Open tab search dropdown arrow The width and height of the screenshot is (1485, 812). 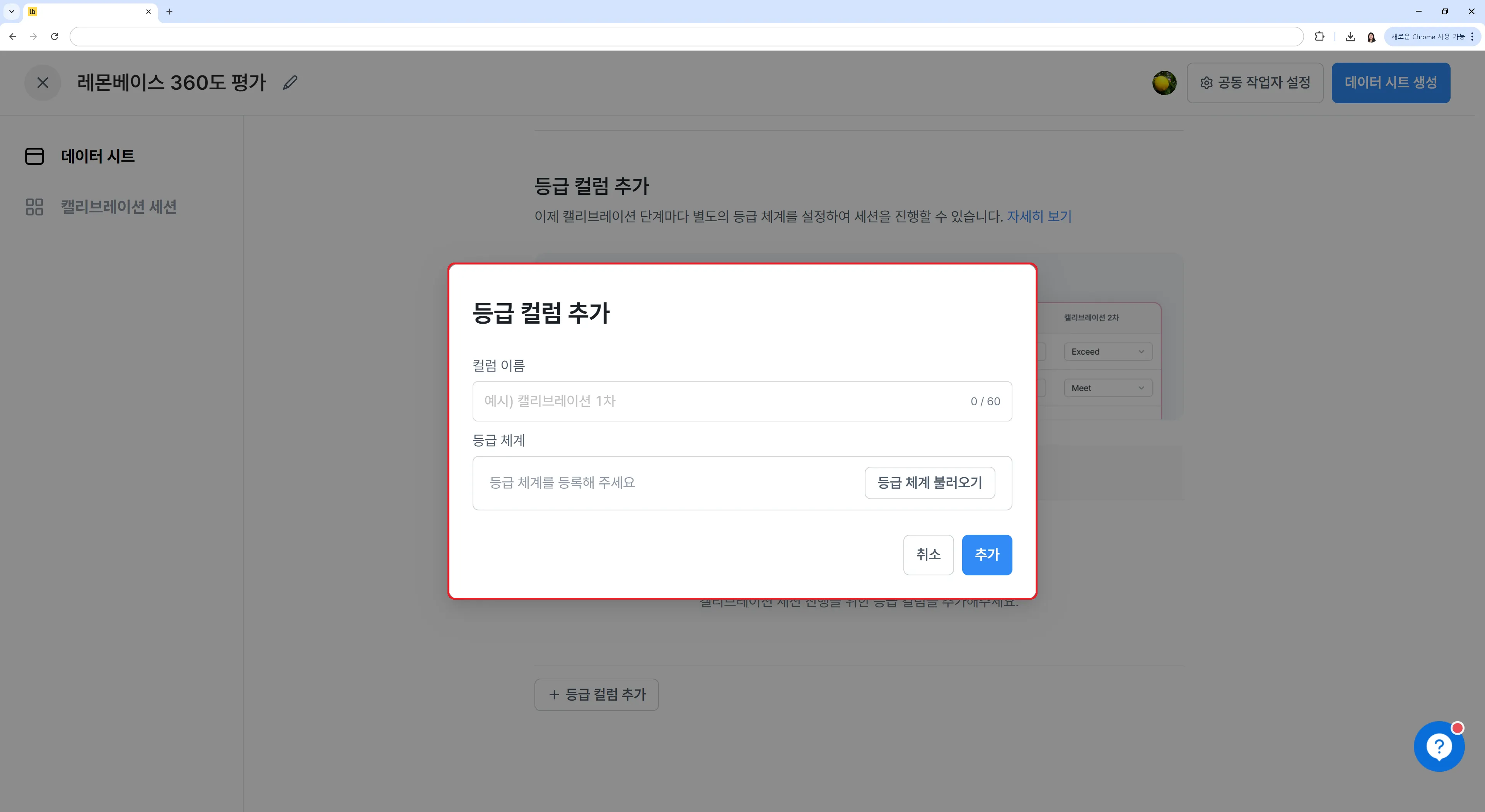(11, 12)
